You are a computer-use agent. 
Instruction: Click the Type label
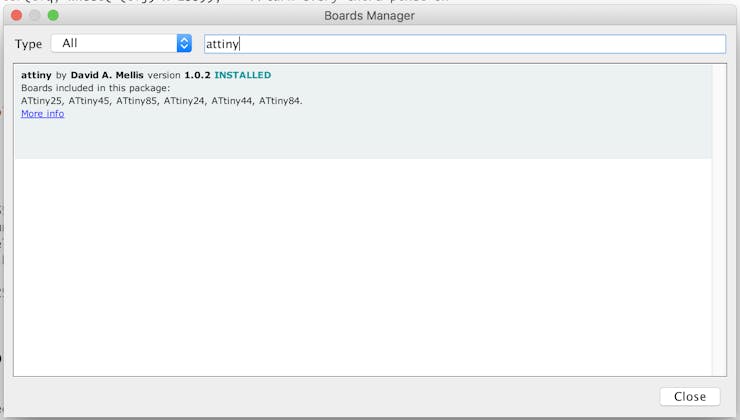[x=28, y=44]
